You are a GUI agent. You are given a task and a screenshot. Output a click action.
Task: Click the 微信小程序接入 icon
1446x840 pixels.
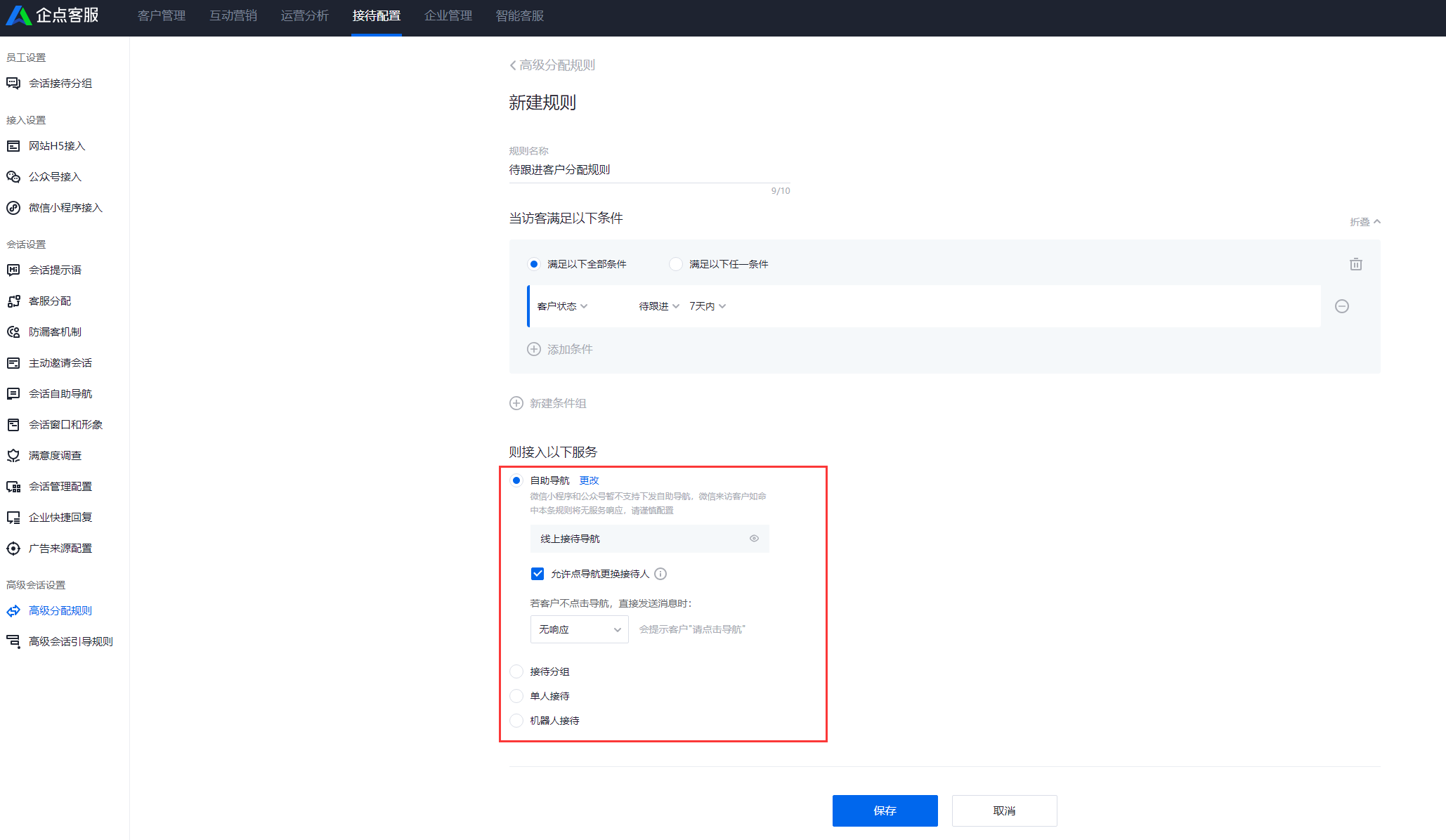pos(13,208)
